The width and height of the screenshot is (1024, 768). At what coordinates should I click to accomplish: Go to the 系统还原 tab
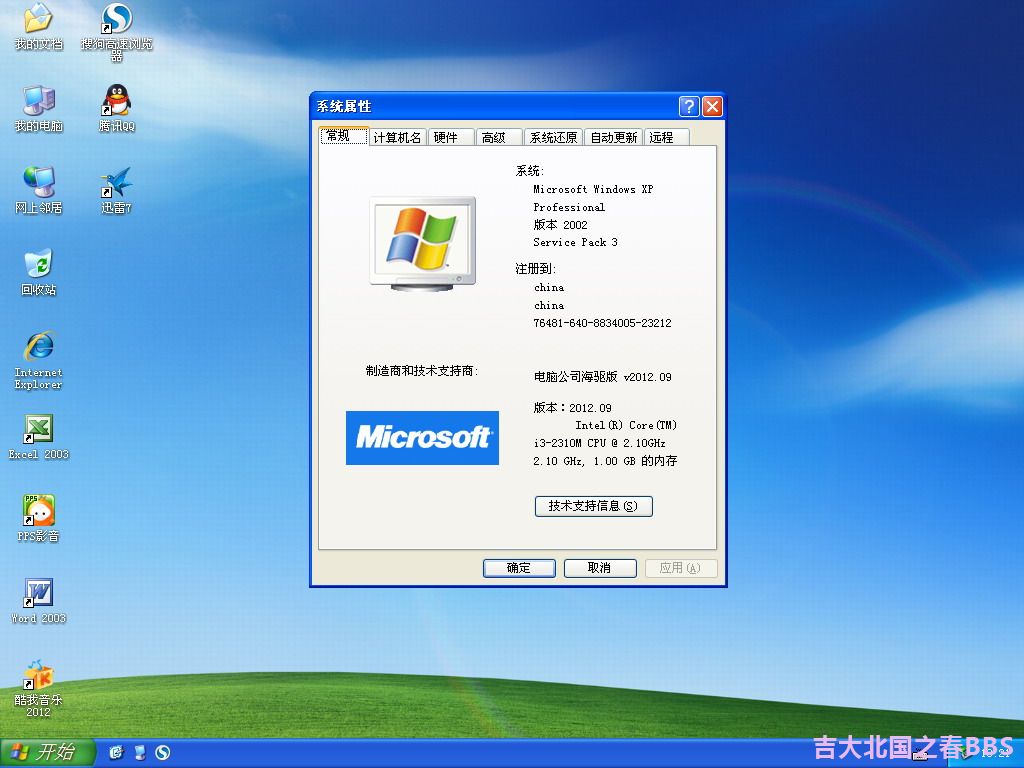tap(553, 137)
